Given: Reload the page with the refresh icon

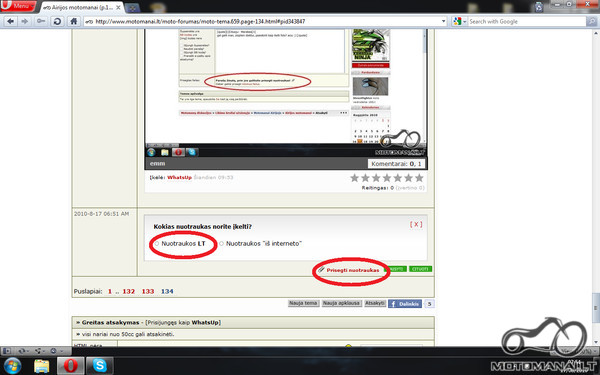Looking at the screenshot, I should (57, 21).
